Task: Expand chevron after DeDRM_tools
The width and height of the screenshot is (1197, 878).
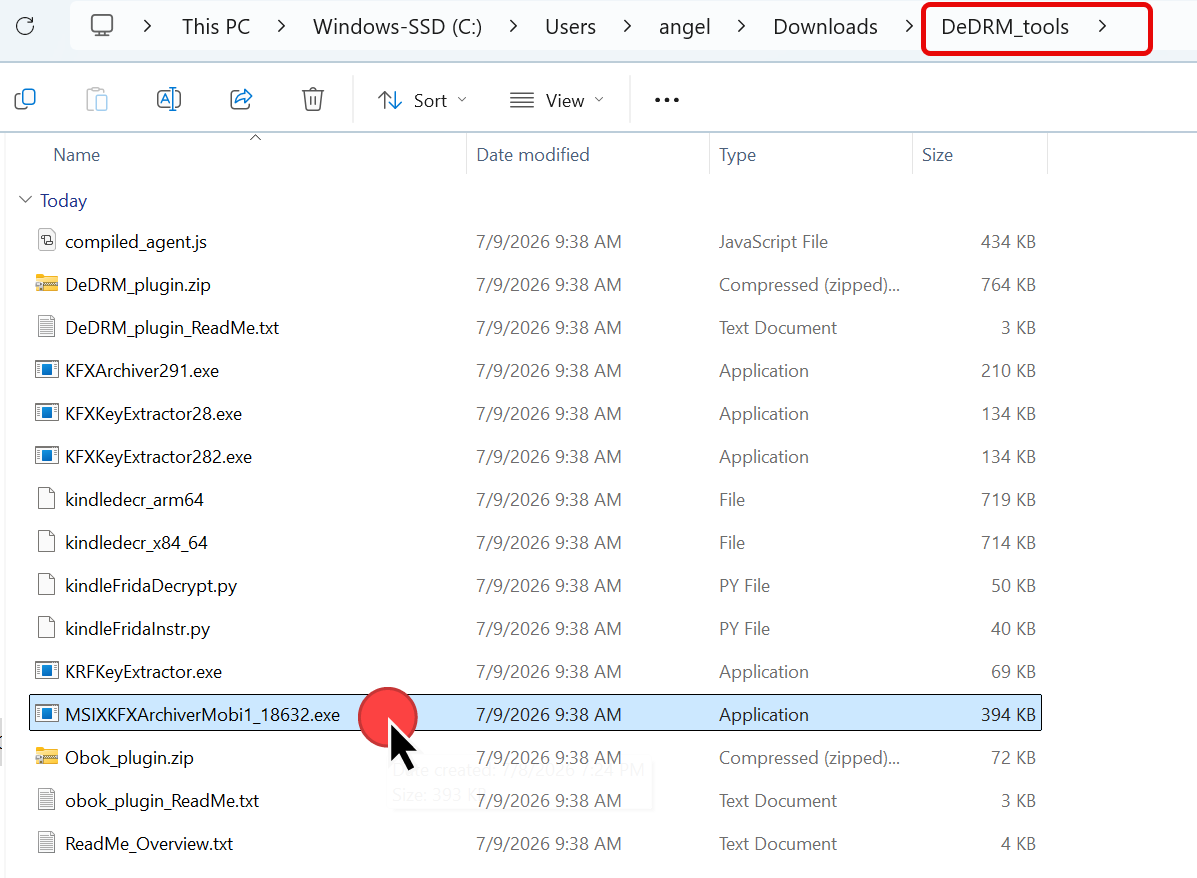Action: 1102,26
